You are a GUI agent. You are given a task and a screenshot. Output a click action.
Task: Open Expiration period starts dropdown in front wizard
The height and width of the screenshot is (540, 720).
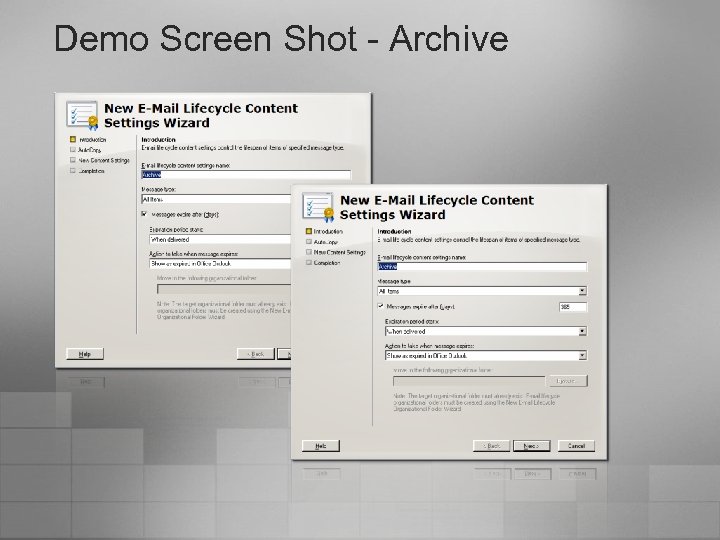582,331
